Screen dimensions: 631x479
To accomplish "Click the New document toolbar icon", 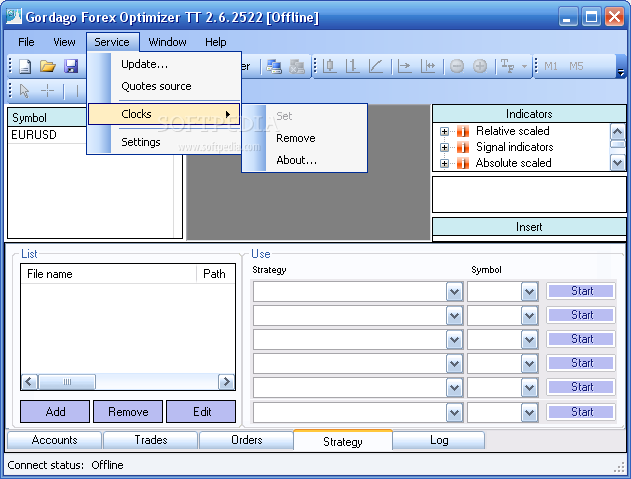I will [25, 66].
